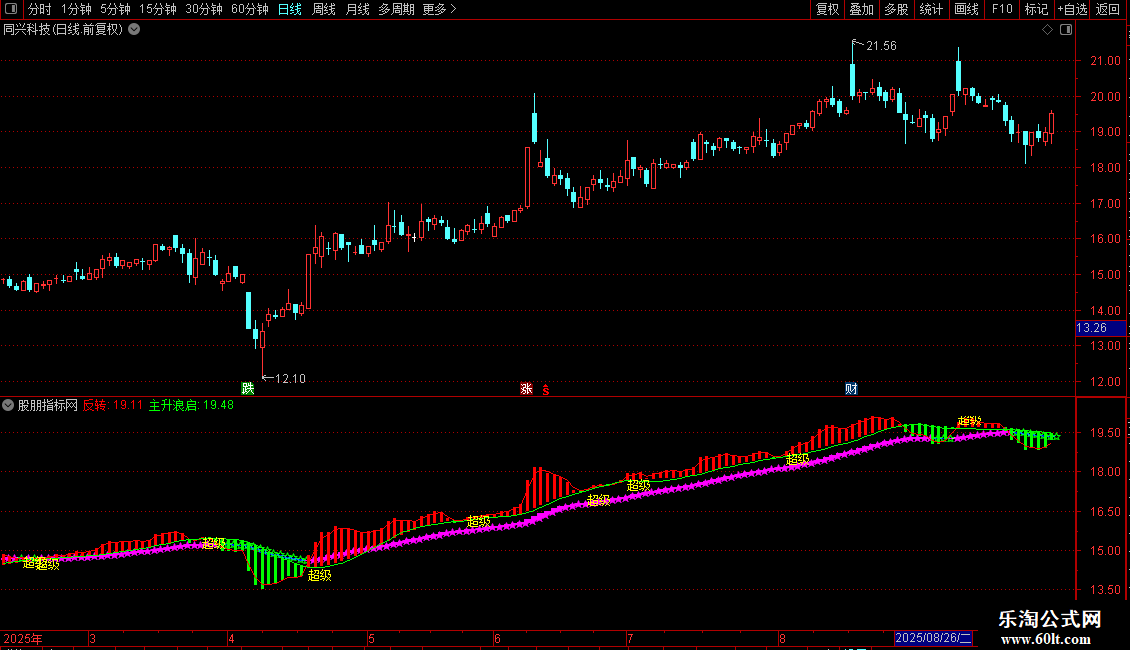The height and width of the screenshot is (650, 1130).
Task: Click the 12.10 low price label
Action: [290, 378]
